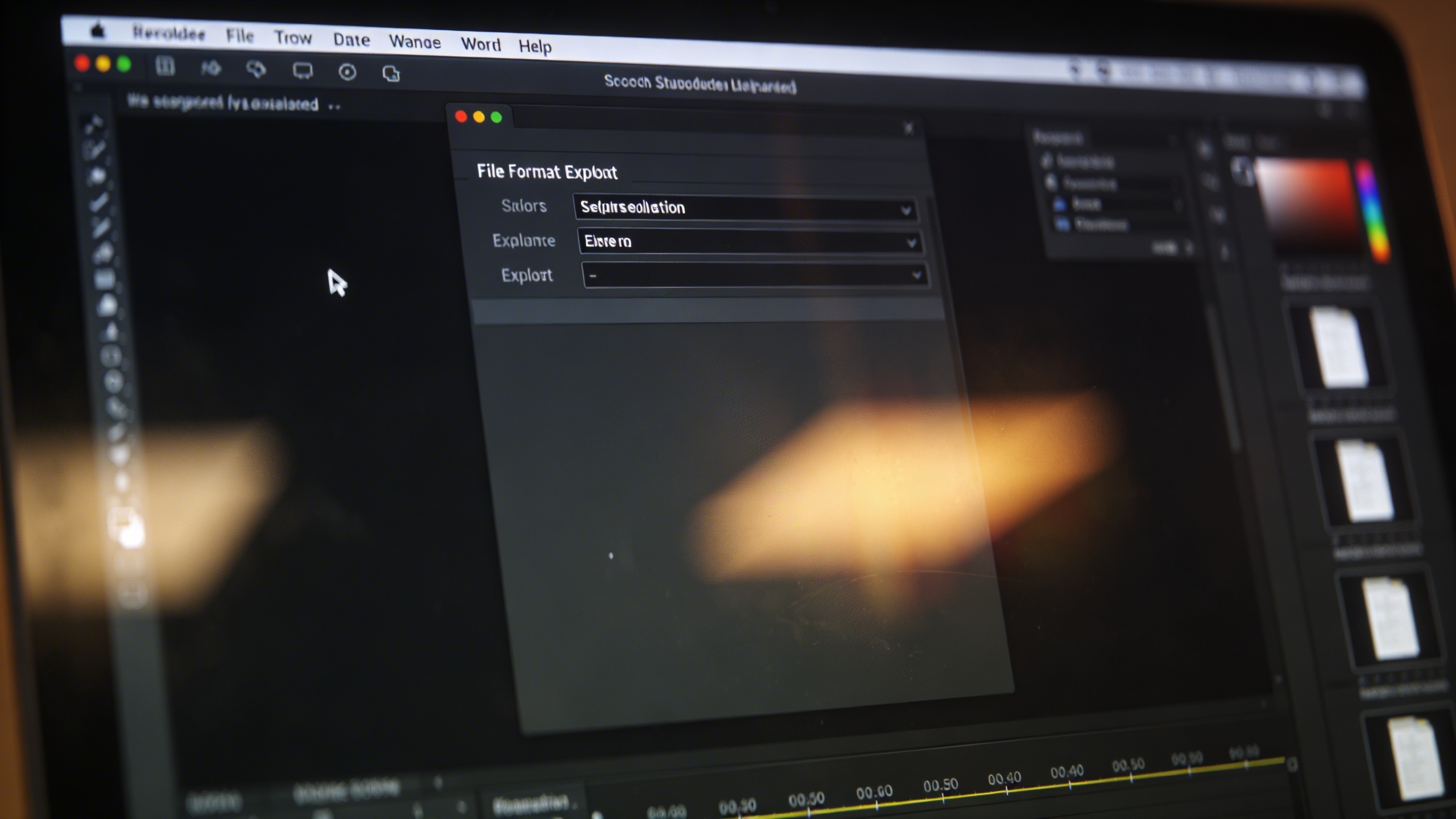This screenshot has width=1456, height=819.
Task: Click the overlapping squares icon in the toolbar
Action: (391, 73)
